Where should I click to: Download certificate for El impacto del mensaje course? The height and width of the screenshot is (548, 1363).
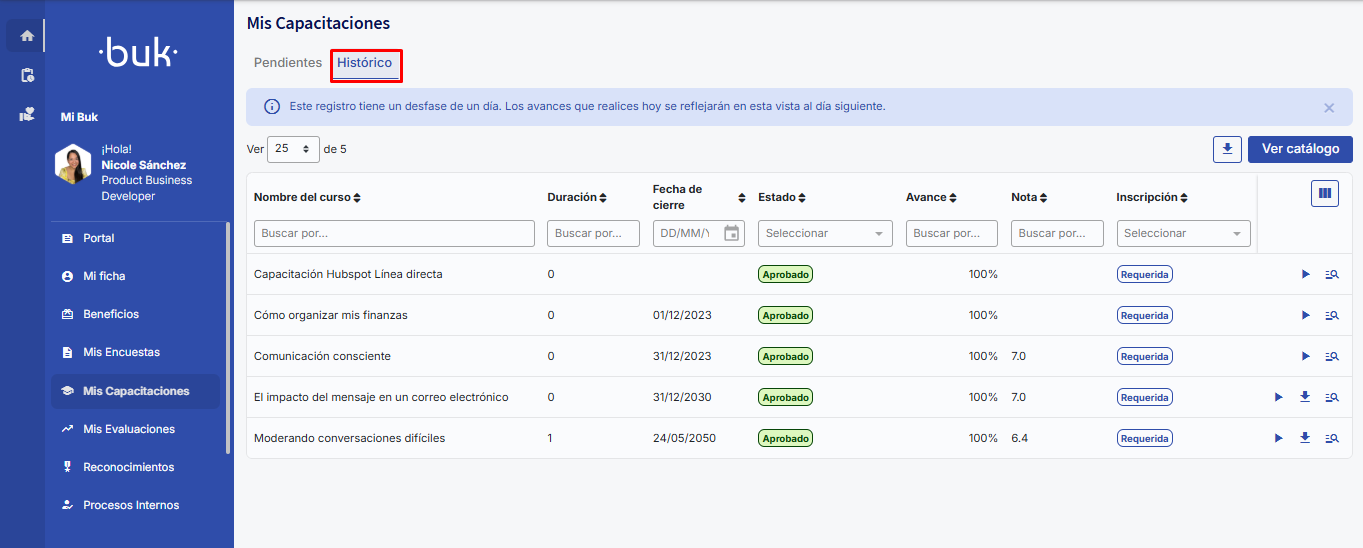tap(1305, 397)
